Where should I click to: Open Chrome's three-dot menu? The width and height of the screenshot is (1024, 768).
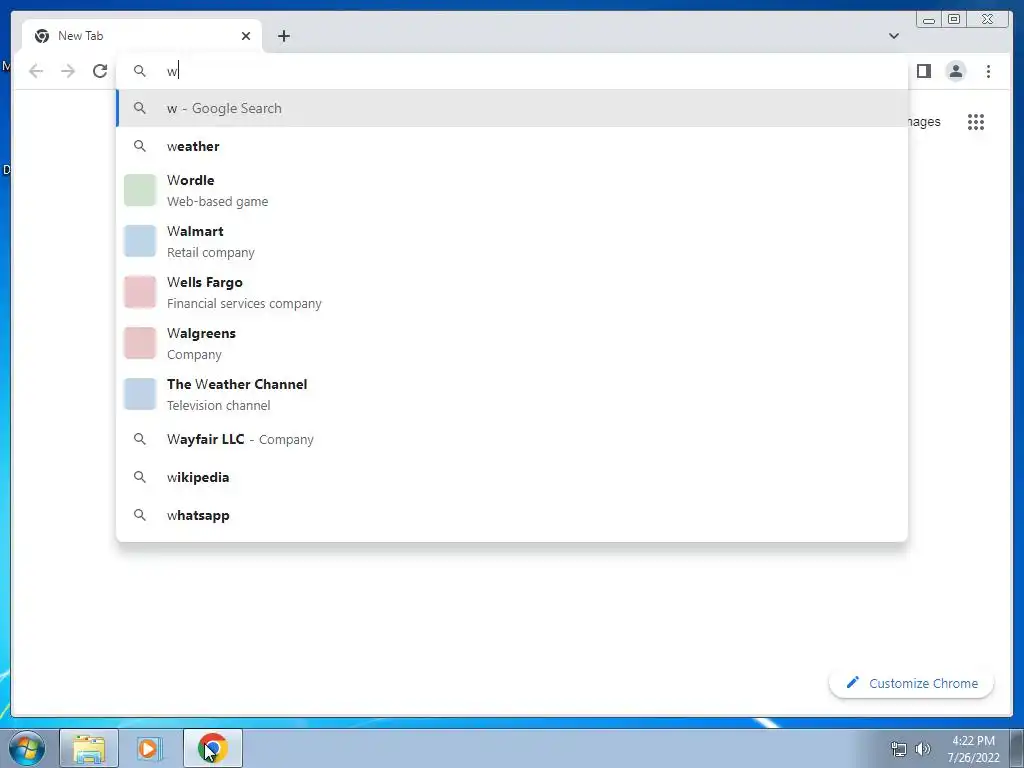coord(988,71)
